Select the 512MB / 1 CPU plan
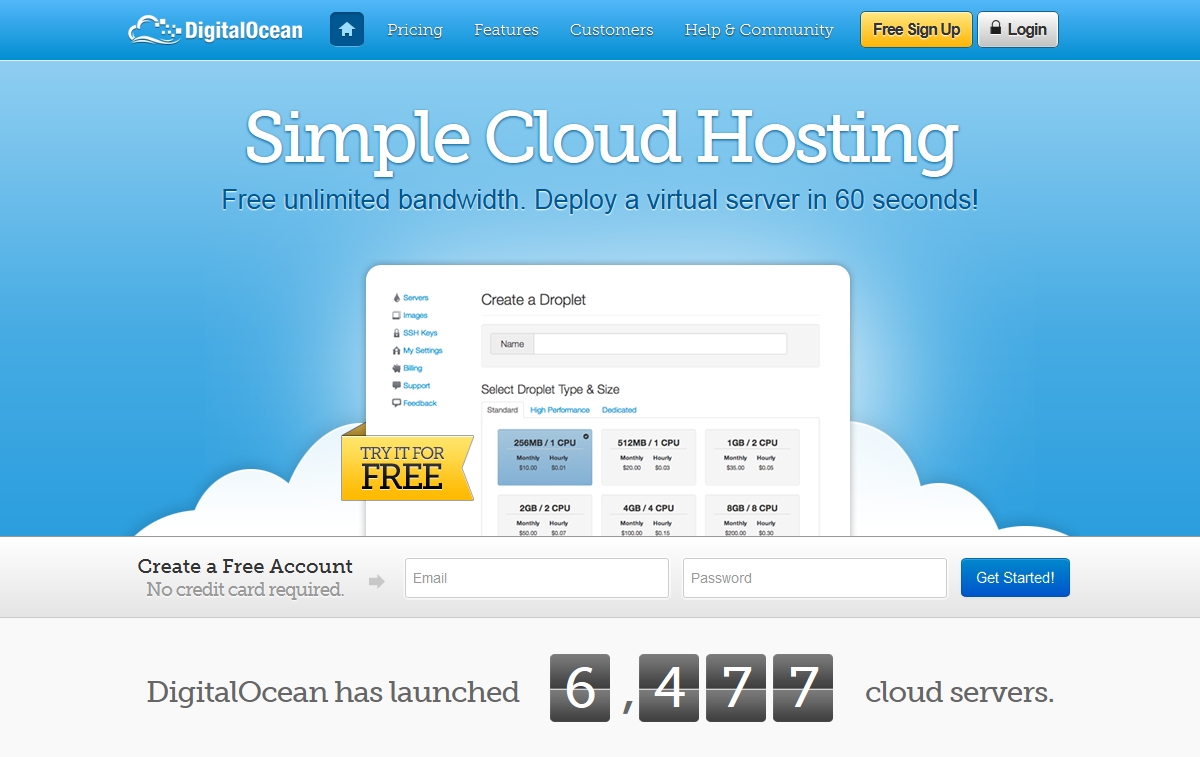Viewport: 1200px width, 757px height. pyautogui.click(x=648, y=457)
